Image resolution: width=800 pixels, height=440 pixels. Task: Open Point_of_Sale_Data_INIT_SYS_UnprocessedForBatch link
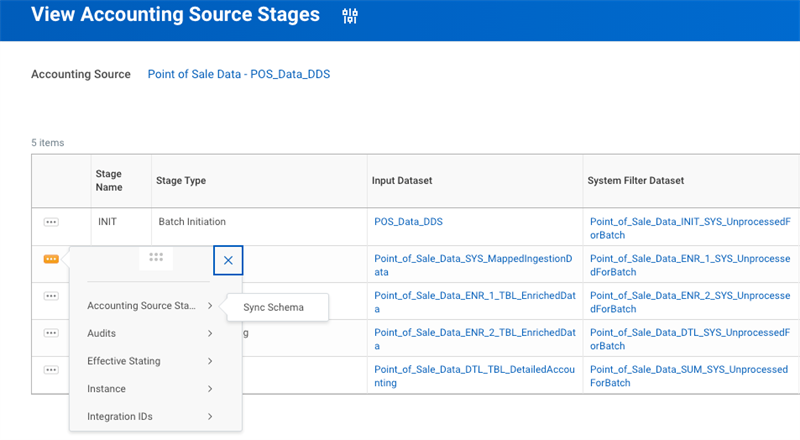690,228
